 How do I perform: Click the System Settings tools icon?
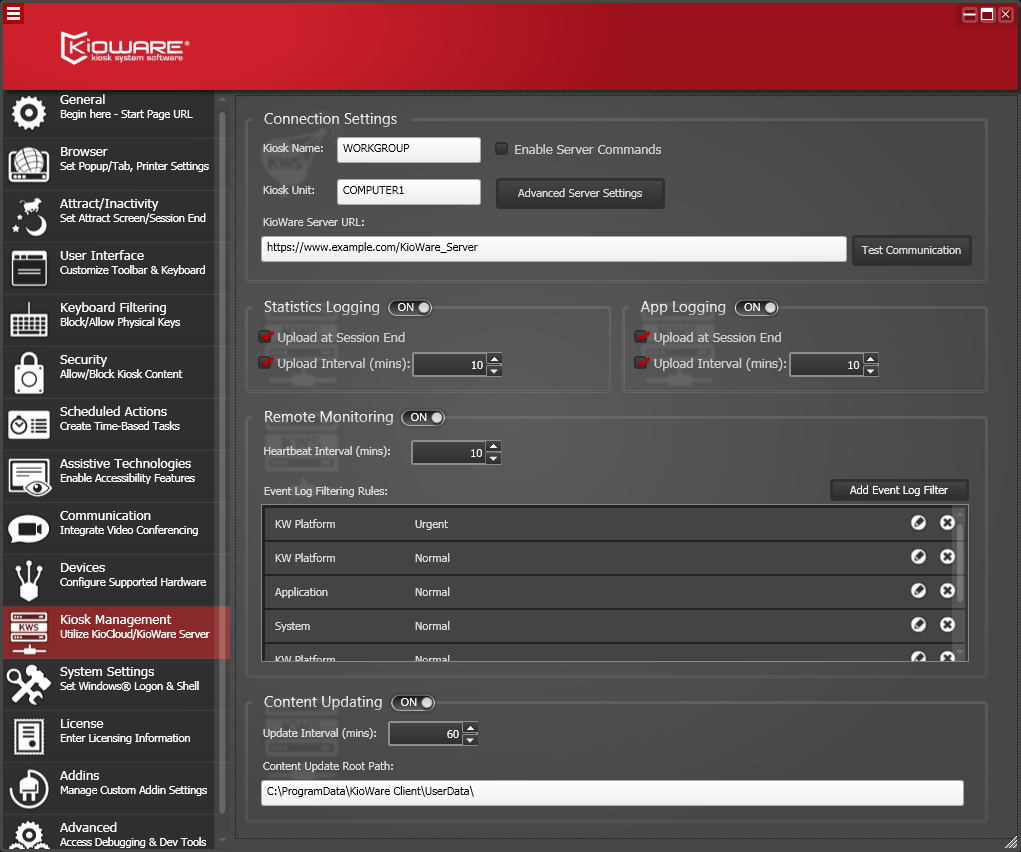28,684
